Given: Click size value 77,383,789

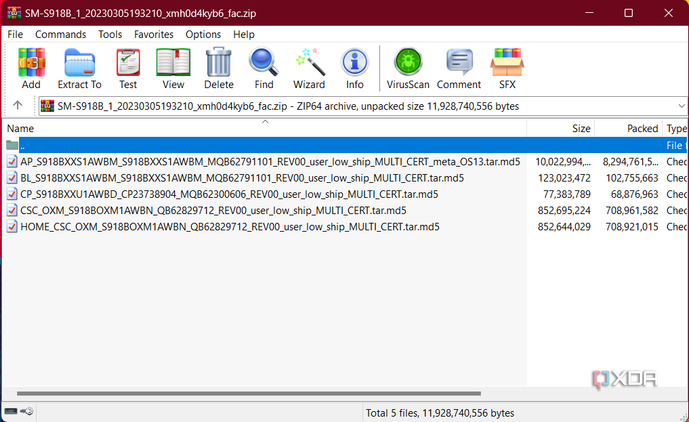Looking at the screenshot, I should coord(567,194).
